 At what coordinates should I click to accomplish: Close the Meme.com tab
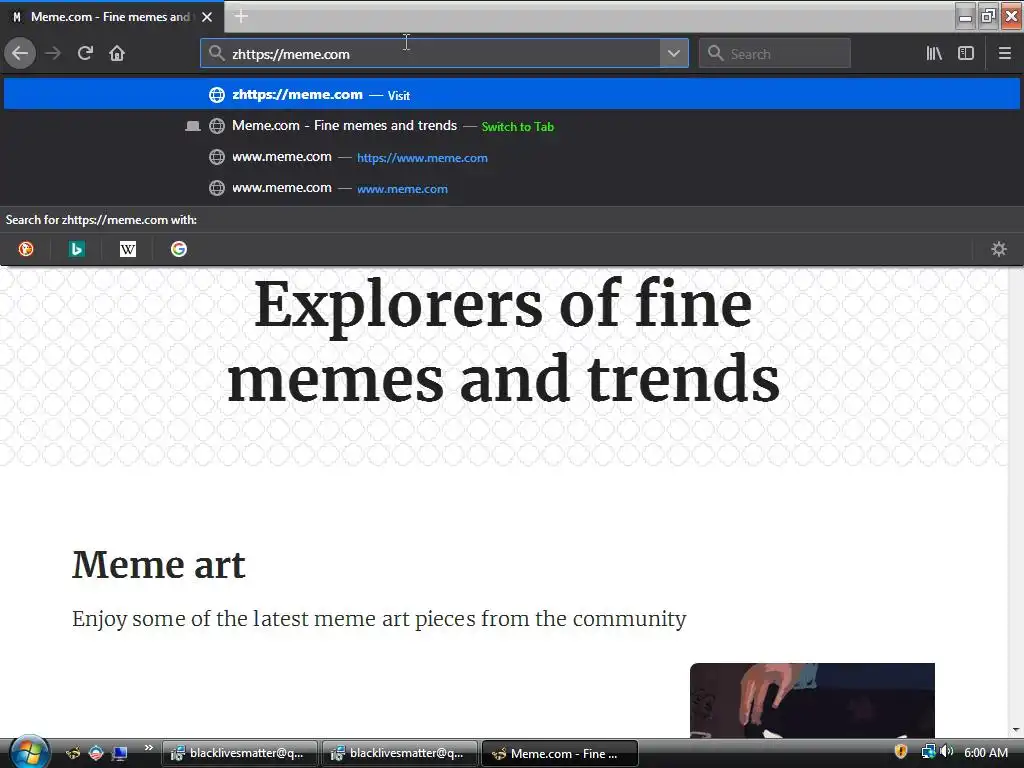pos(207,17)
